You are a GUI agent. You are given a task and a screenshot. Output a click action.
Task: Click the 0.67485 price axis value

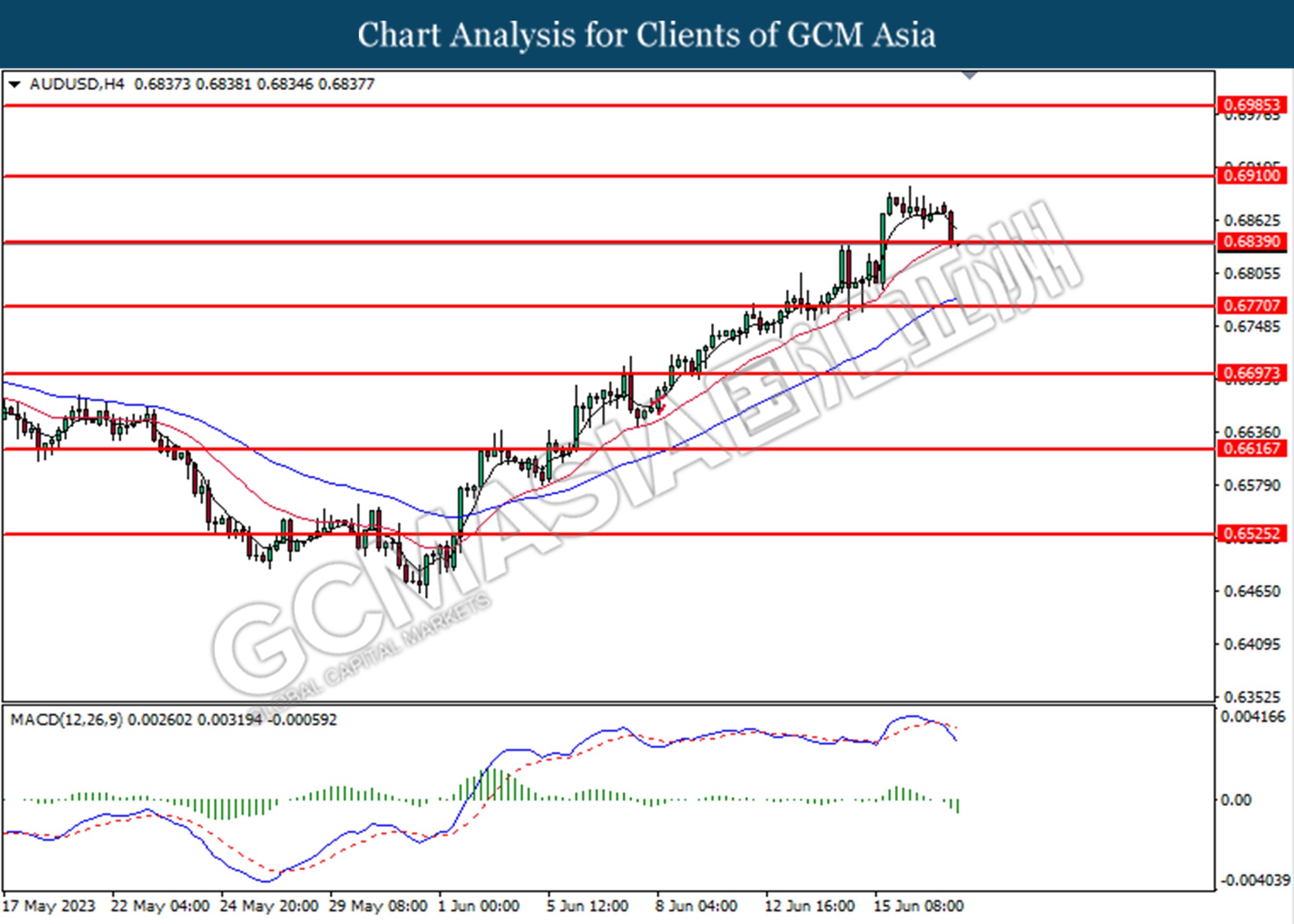coord(1252,327)
